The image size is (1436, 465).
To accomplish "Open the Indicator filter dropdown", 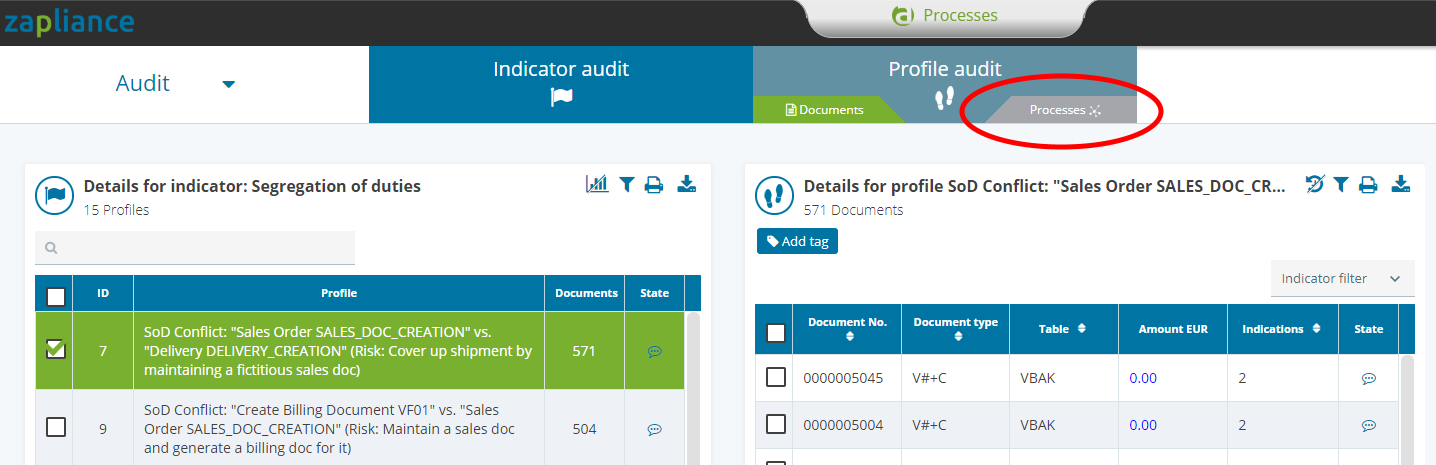I will click(x=1342, y=279).
